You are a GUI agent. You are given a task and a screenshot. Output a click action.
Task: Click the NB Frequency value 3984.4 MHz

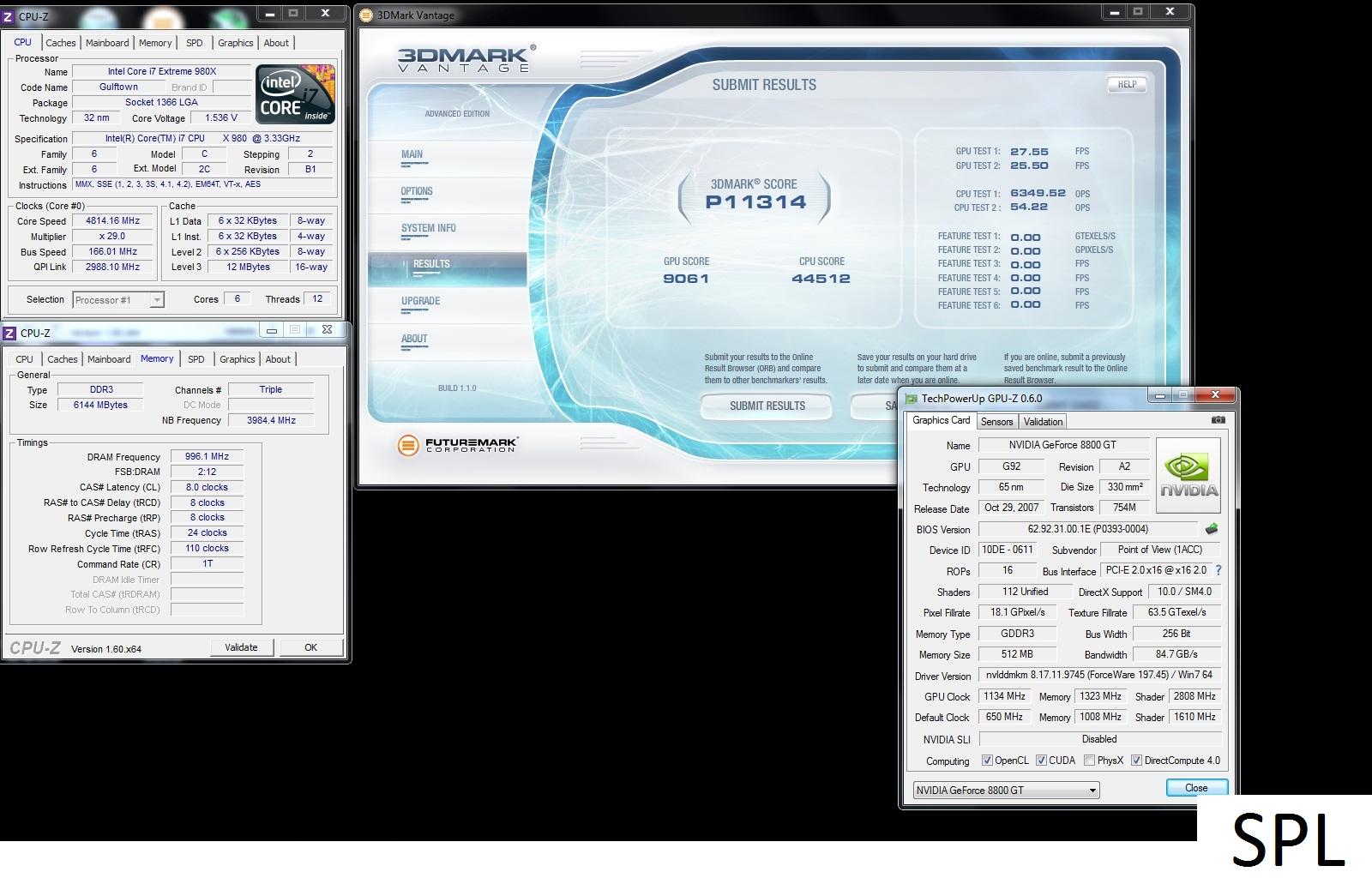271,421
